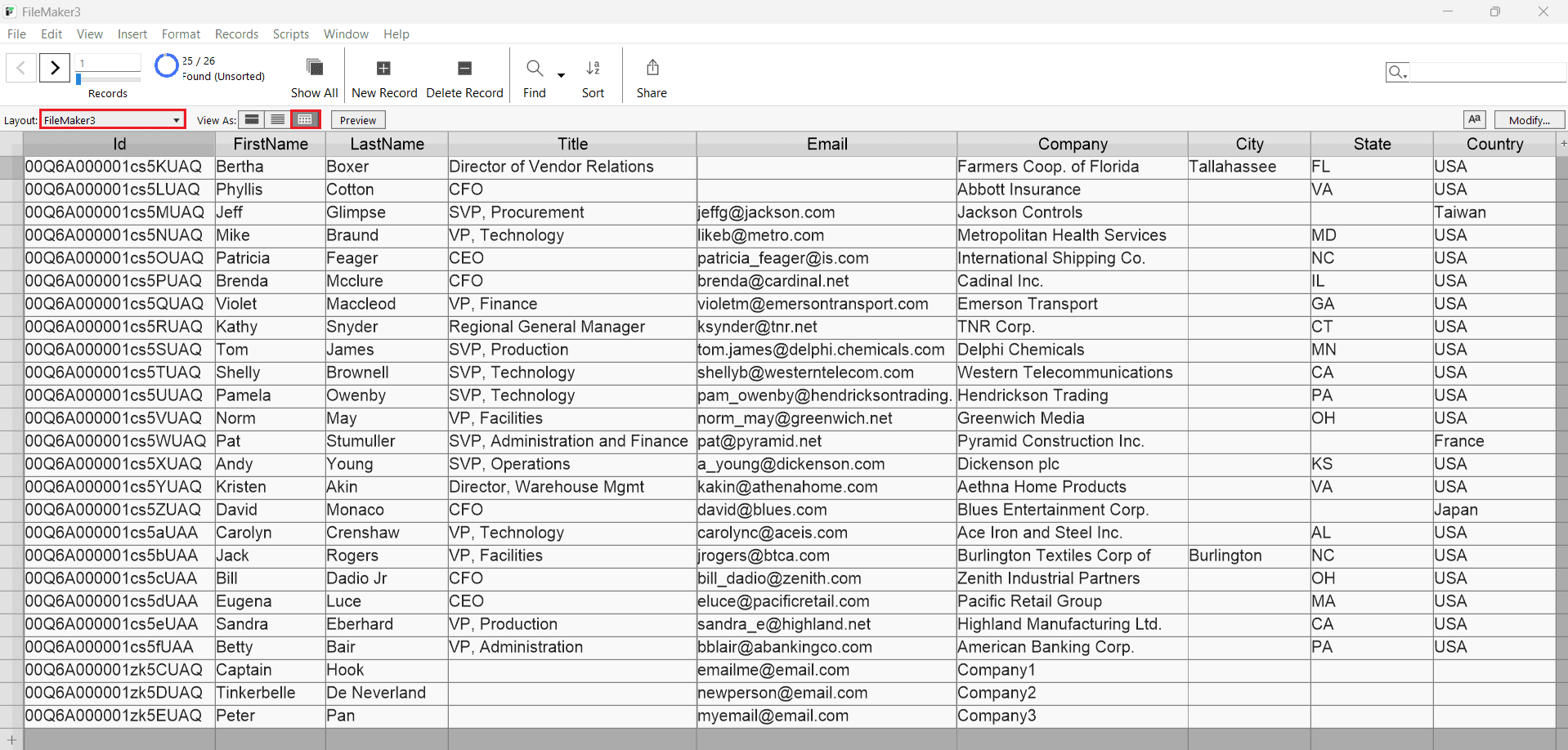Image resolution: width=1568 pixels, height=750 pixels.
Task: Open quick find search options dropdown
Action: click(x=1397, y=73)
